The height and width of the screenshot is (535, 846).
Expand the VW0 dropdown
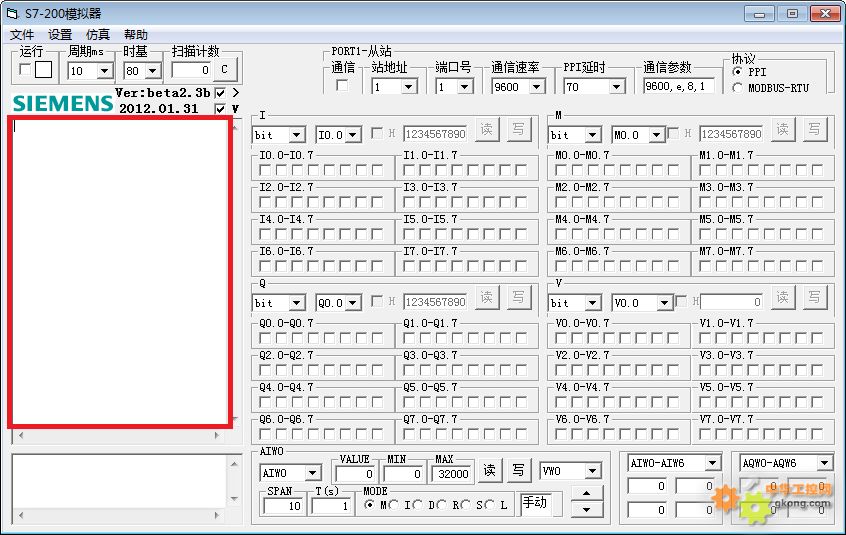[x=592, y=471]
